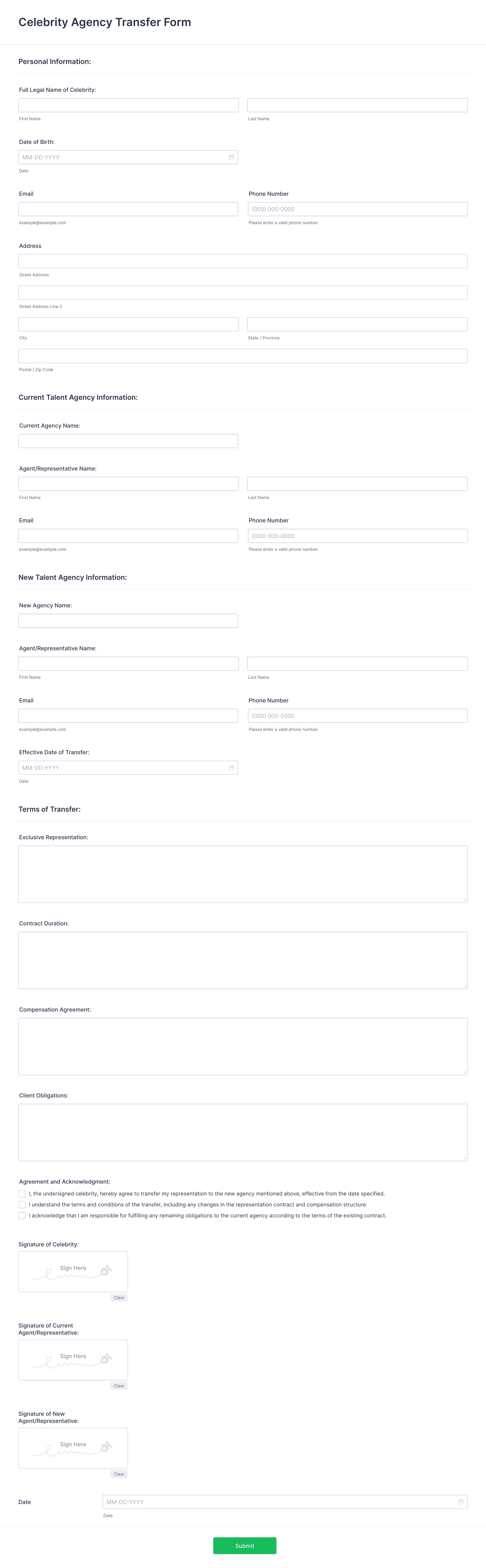The width and height of the screenshot is (486, 1568).
Task: Focus the Exclusive Representation text area
Action: (x=243, y=874)
